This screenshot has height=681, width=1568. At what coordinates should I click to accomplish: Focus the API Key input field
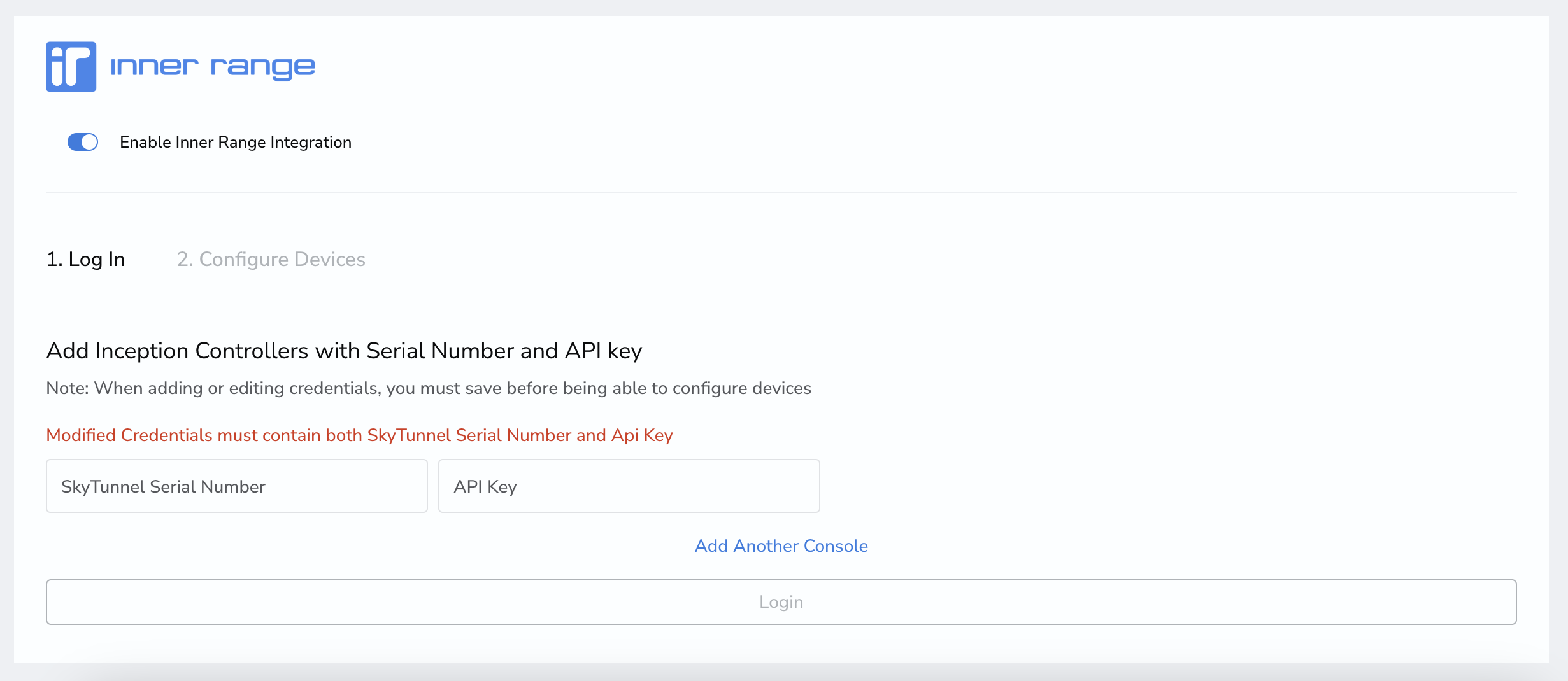point(629,486)
